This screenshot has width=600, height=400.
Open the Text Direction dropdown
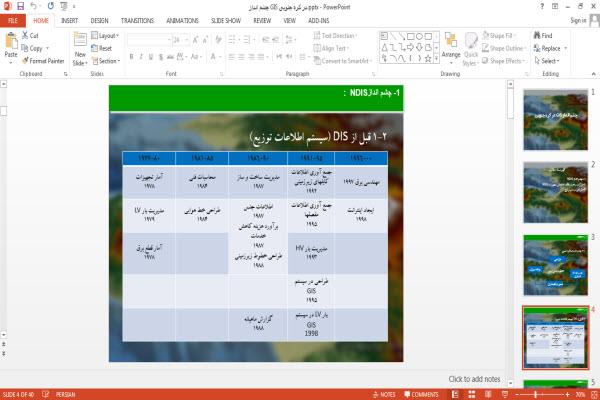(336, 36)
